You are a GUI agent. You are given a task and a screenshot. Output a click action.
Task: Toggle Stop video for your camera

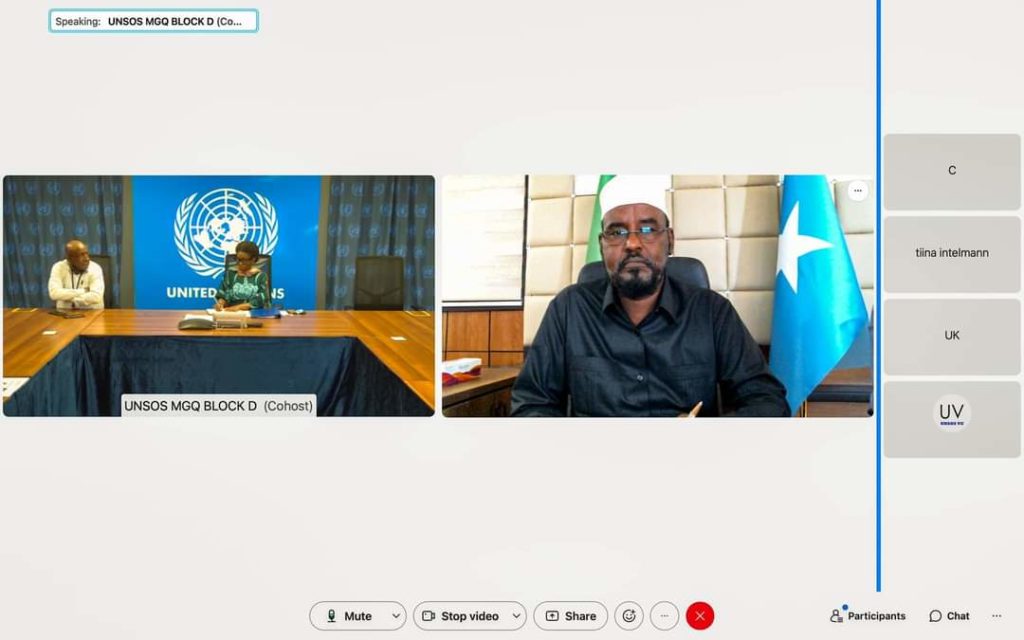point(468,616)
